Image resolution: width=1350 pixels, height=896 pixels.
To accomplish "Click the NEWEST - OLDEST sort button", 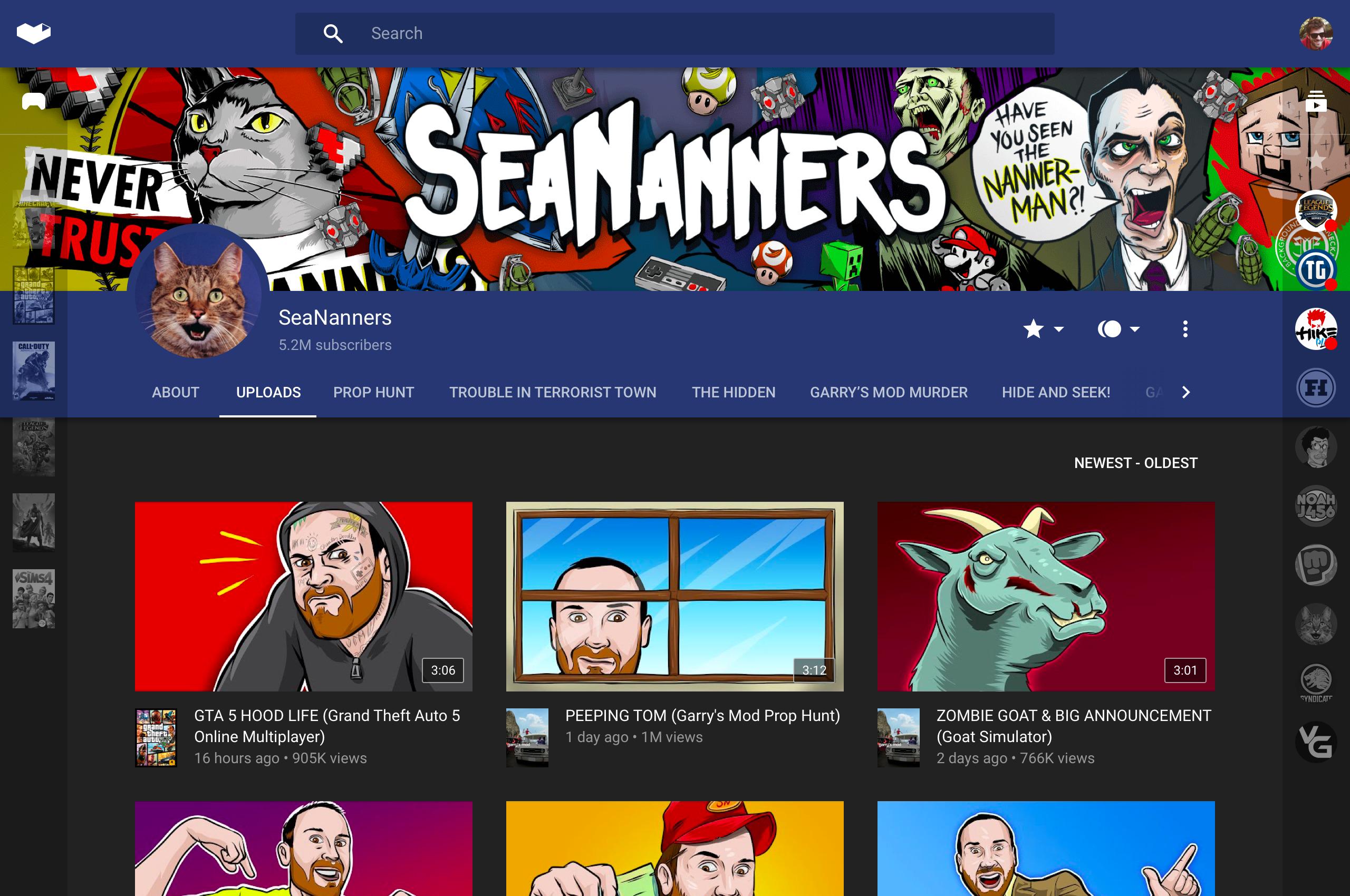I will (1135, 463).
